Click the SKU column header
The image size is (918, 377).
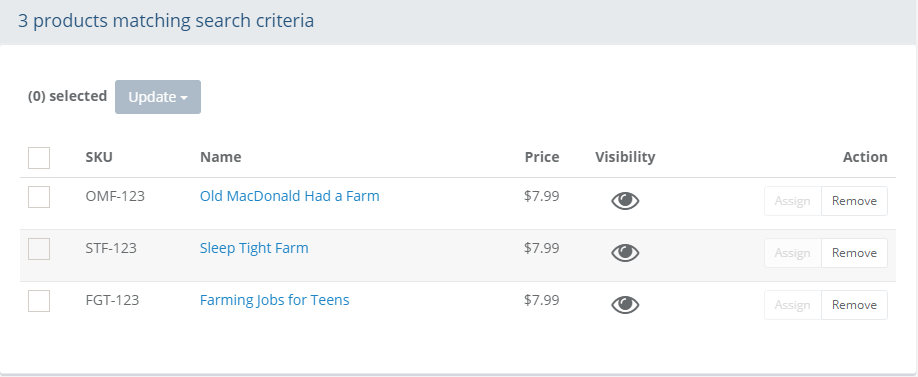point(99,157)
